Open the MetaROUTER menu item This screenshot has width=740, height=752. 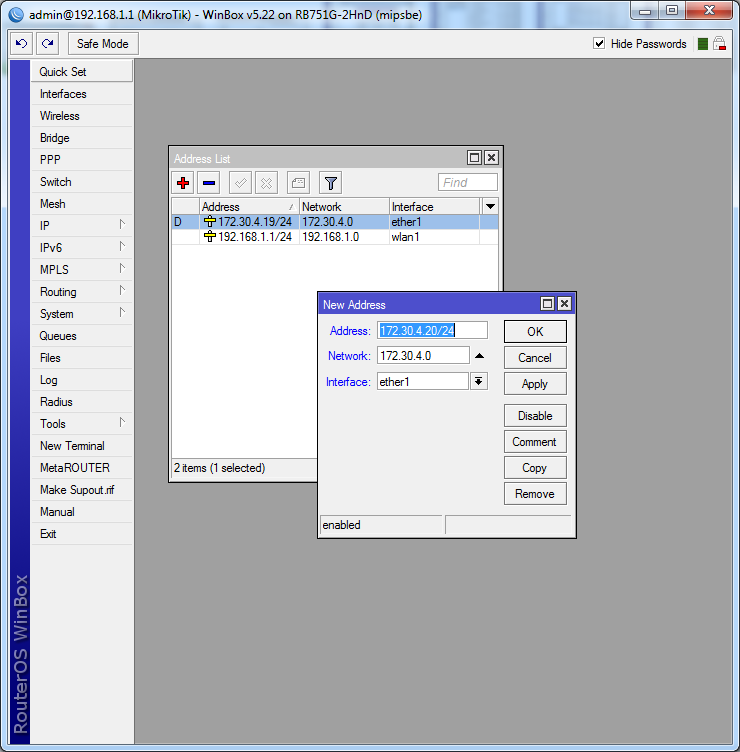82,468
